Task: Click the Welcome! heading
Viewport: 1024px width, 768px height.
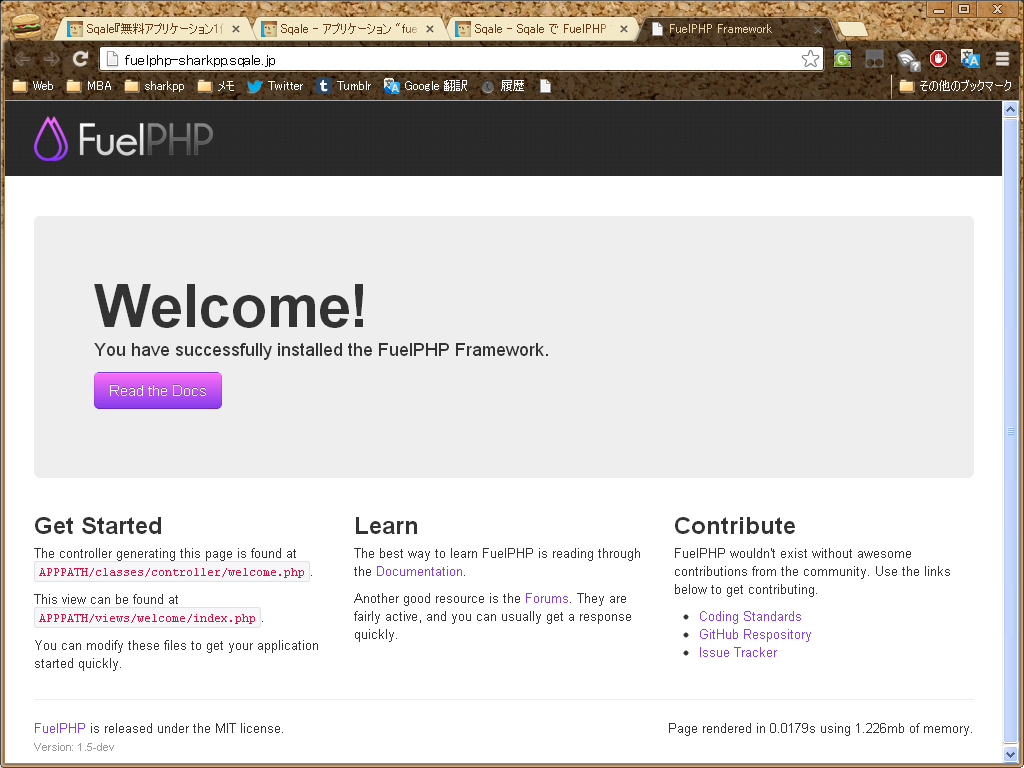Action: pyautogui.click(x=230, y=305)
